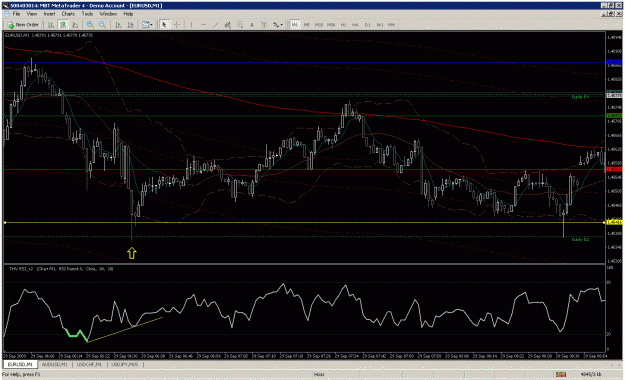Set timeframe to W1
The image size is (625, 380).
[379, 25]
